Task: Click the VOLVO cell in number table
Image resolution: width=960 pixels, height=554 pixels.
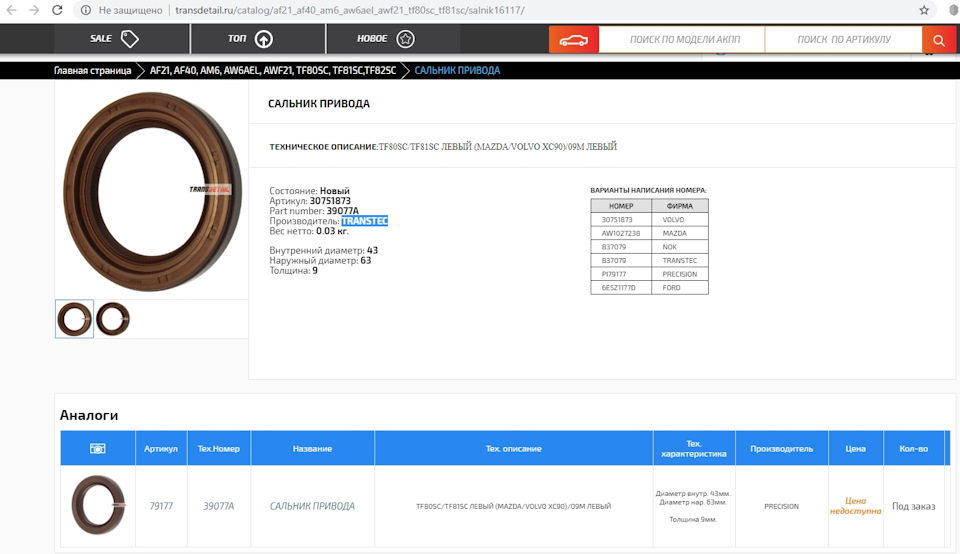Action: 680,220
